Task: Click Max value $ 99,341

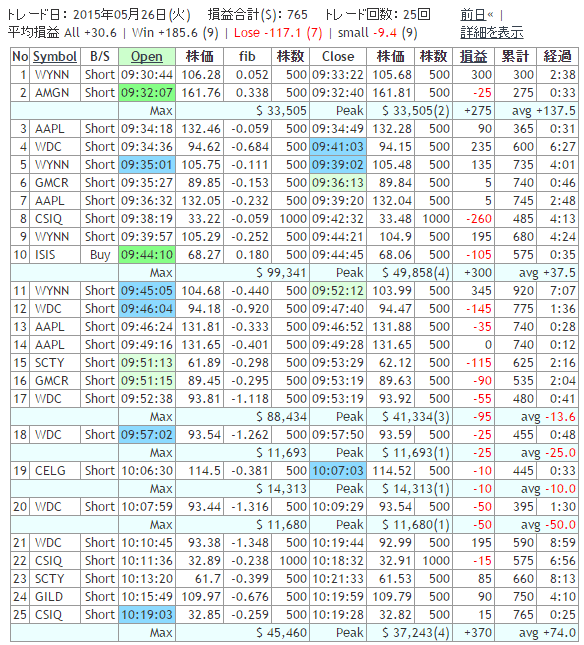Action: (x=281, y=273)
